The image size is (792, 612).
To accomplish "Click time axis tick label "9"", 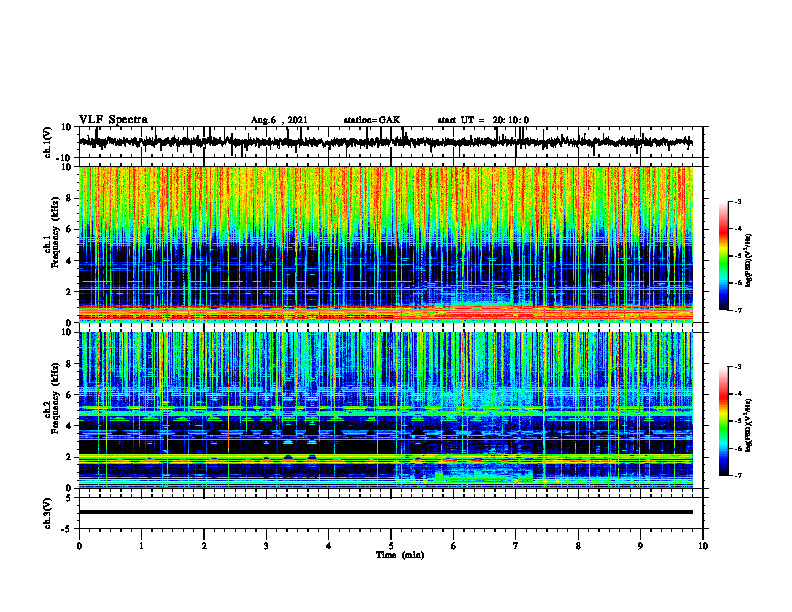I will [x=640, y=546].
